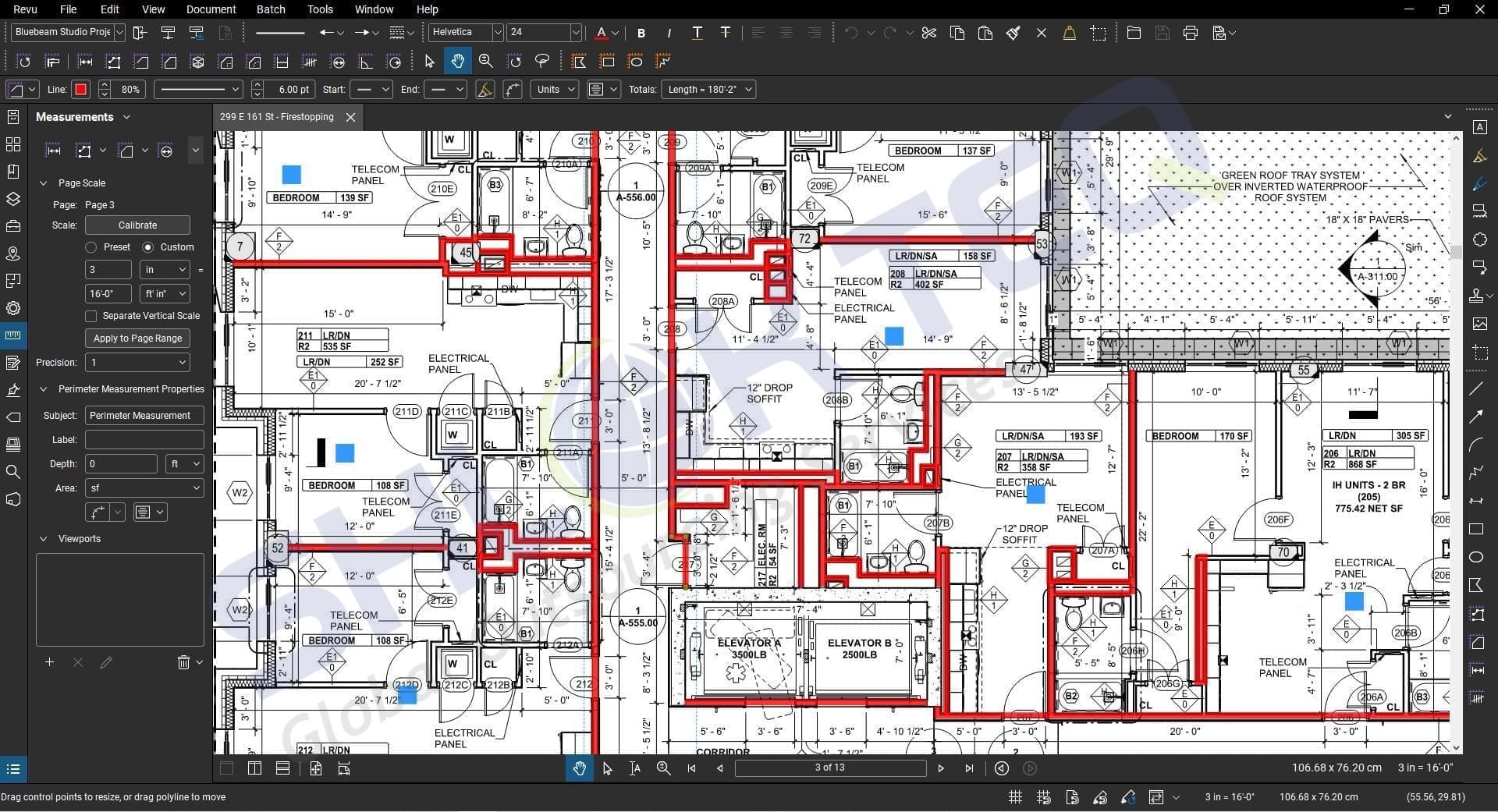This screenshot has height=812, width=1498.
Task: Collapse the Page Scale section
Action: (x=43, y=183)
